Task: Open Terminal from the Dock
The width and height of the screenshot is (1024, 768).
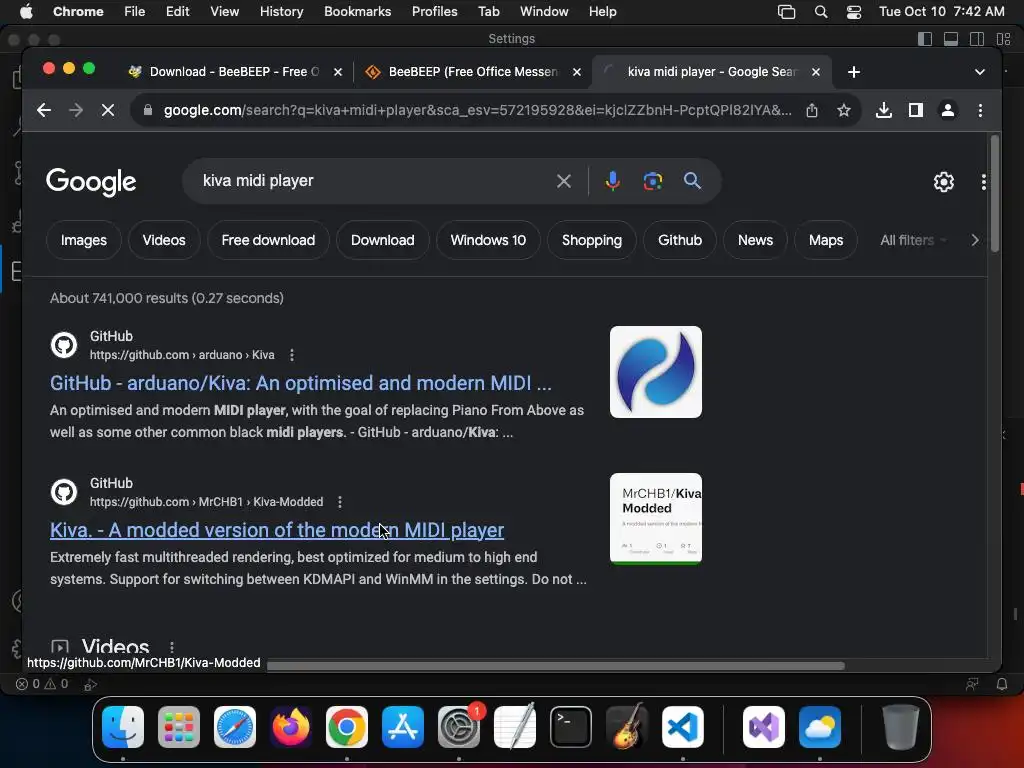Action: click(x=571, y=727)
